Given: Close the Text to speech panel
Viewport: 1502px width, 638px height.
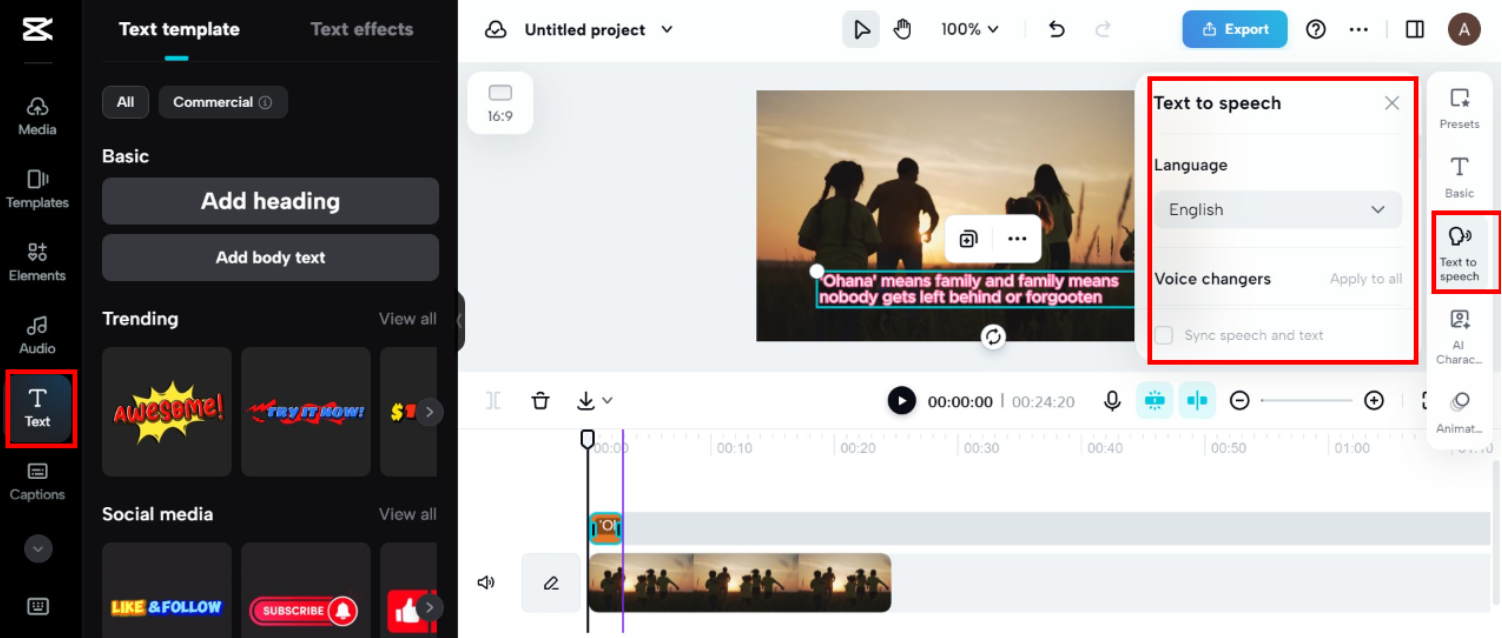Looking at the screenshot, I should click(1392, 103).
